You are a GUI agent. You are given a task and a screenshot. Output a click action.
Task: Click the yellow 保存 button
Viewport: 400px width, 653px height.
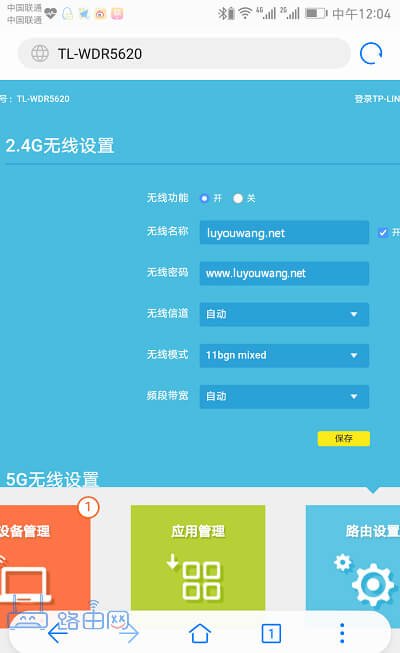pos(344,439)
